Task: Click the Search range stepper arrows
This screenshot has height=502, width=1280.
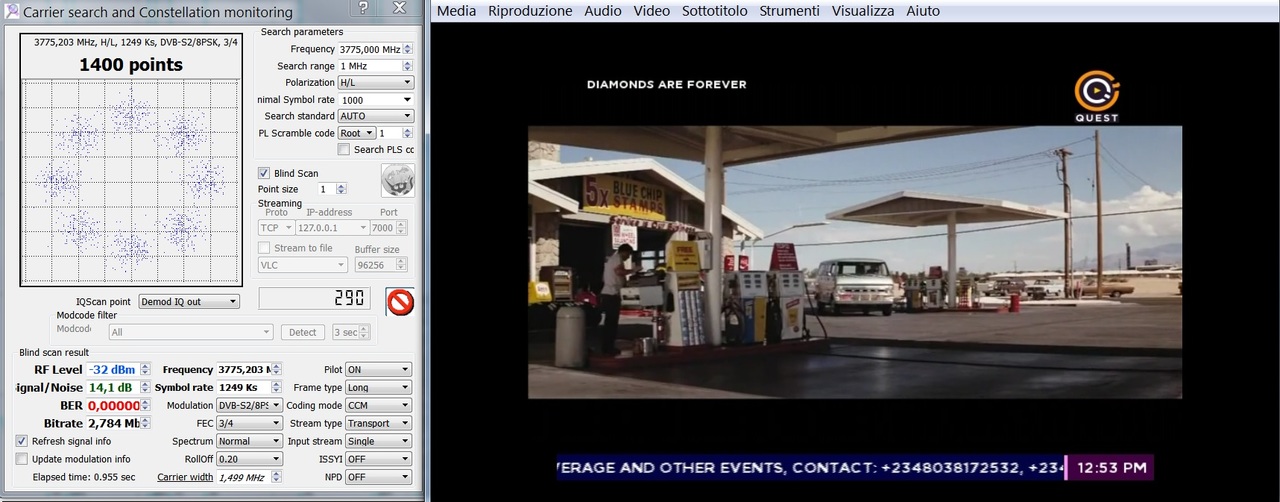Action: click(x=408, y=66)
